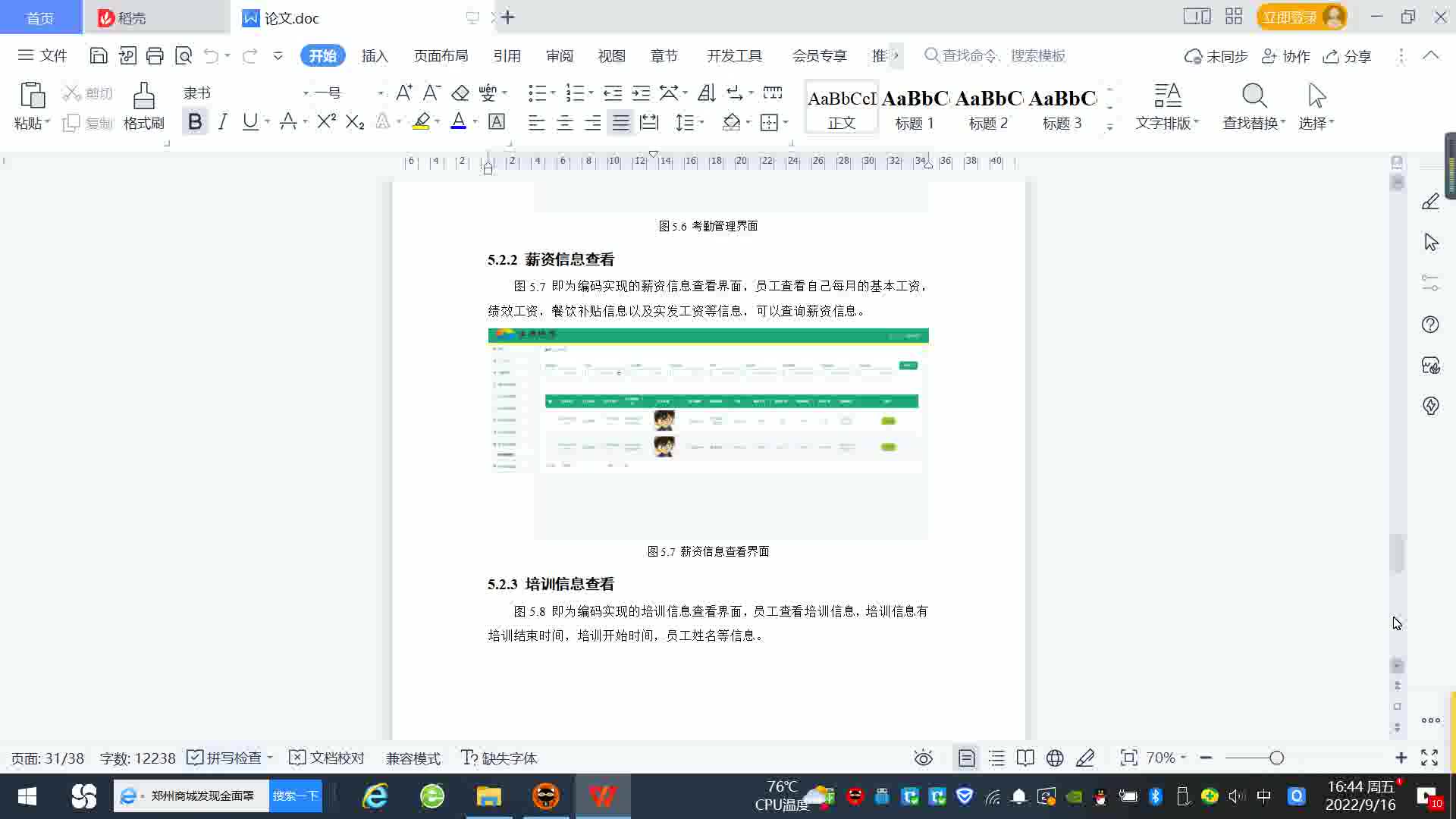1456x819 pixels.
Task: Clear formatting with eraser icon
Action: click(x=460, y=93)
